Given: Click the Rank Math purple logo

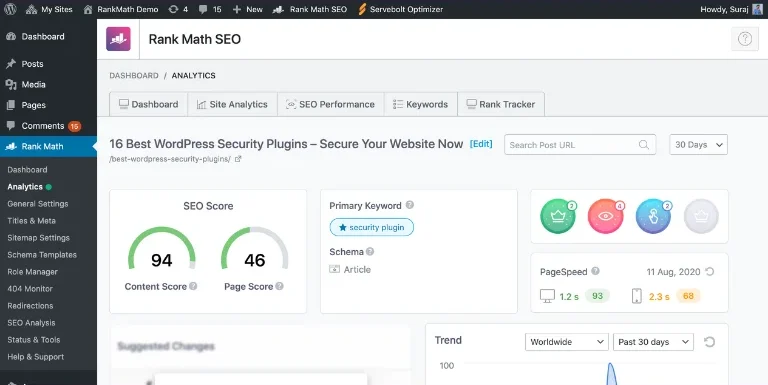Looking at the screenshot, I should pos(119,39).
